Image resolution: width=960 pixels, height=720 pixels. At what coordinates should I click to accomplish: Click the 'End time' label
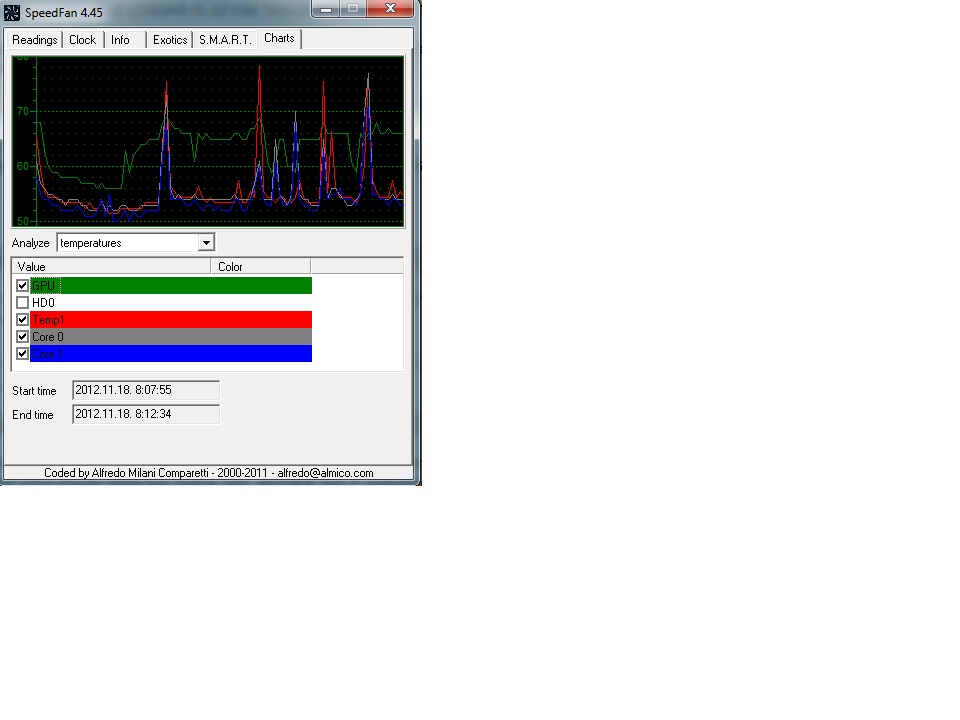[x=33, y=414]
